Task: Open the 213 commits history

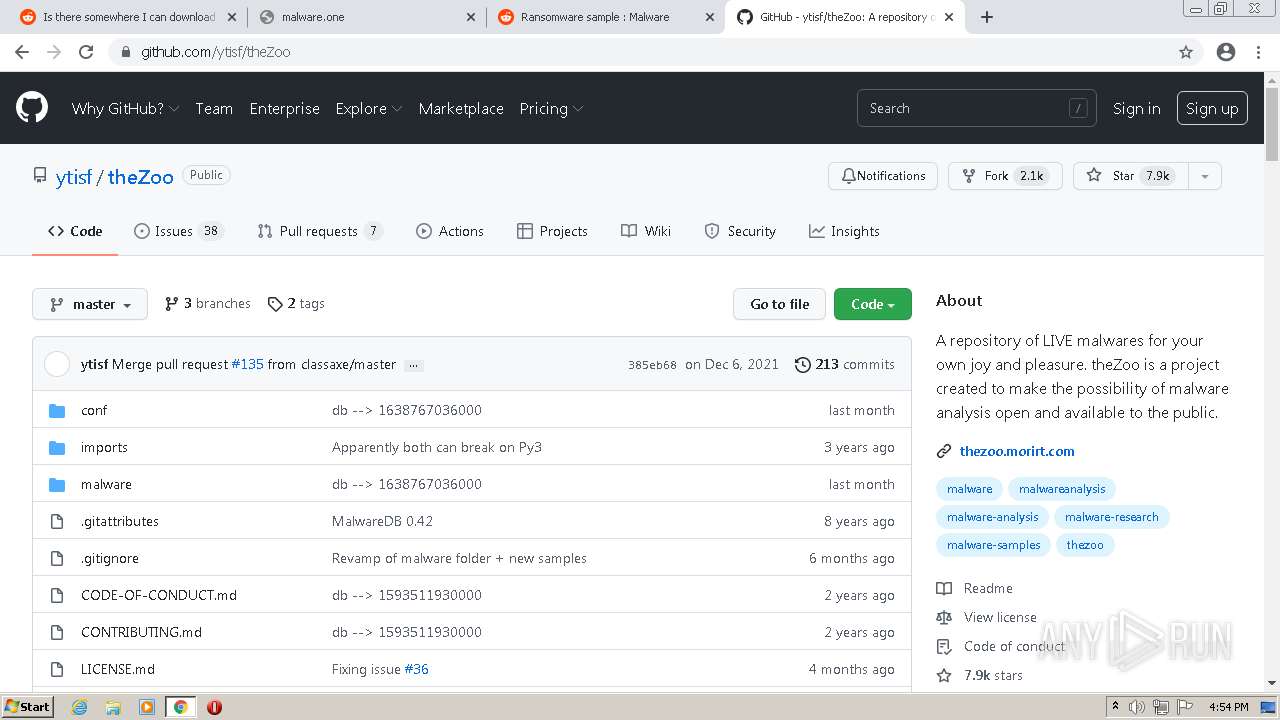Action: tap(844, 364)
